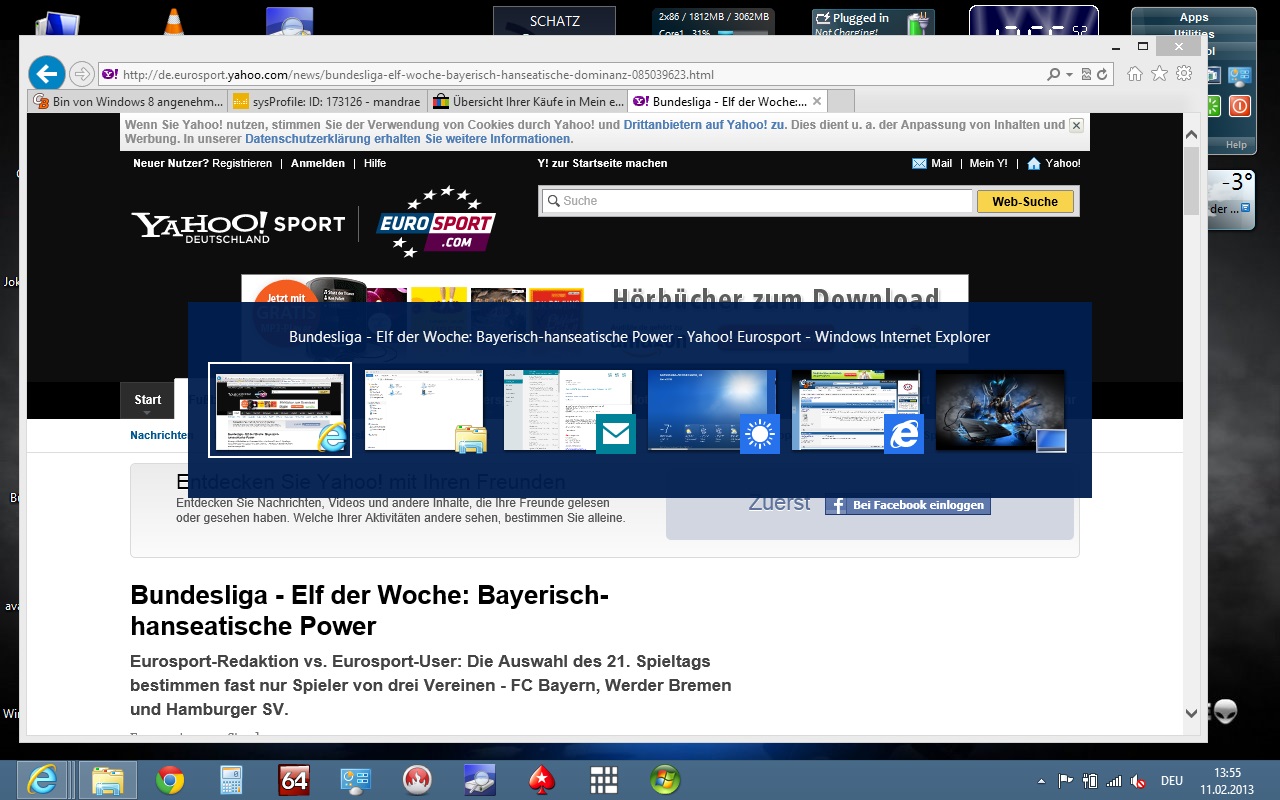
Task: Click 'Y! zur Startseite machen'
Action: tap(602, 163)
